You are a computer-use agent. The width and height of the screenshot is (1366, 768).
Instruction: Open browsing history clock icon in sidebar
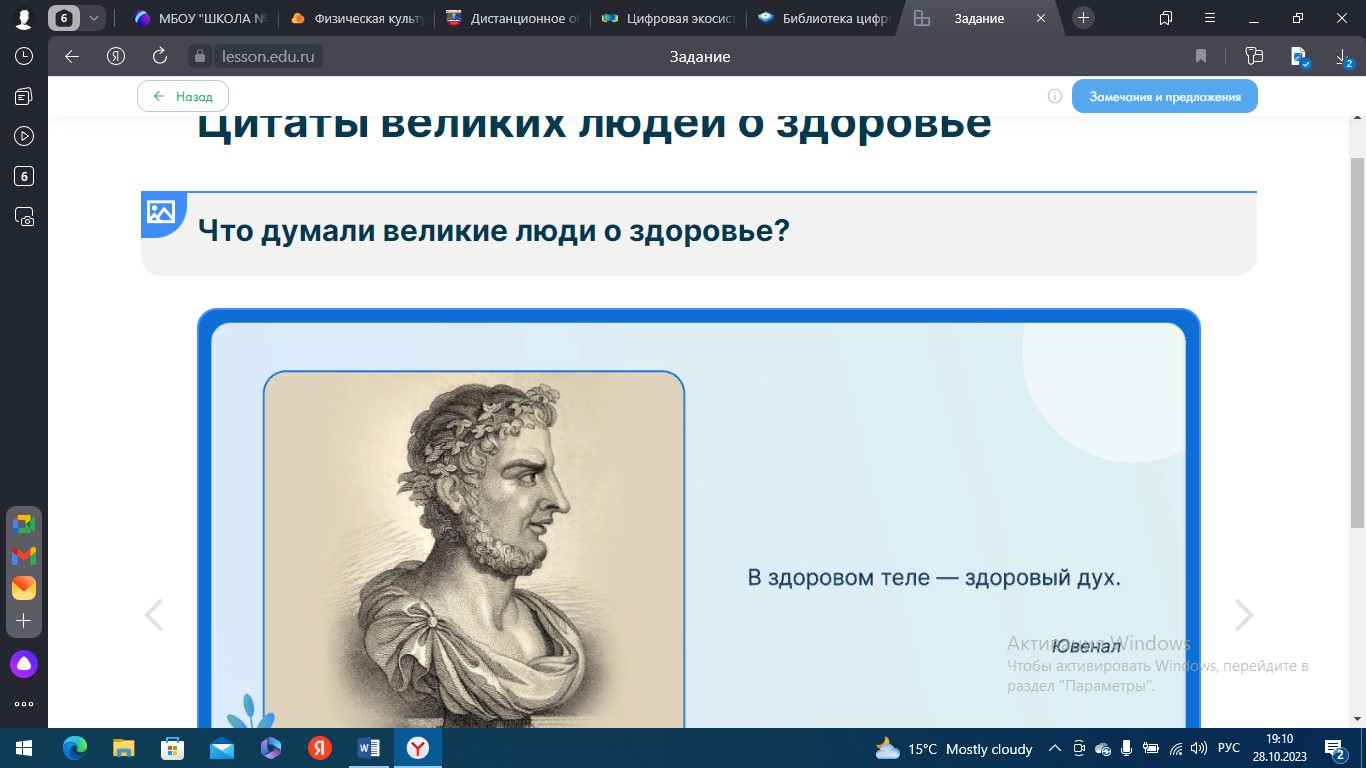(24, 56)
